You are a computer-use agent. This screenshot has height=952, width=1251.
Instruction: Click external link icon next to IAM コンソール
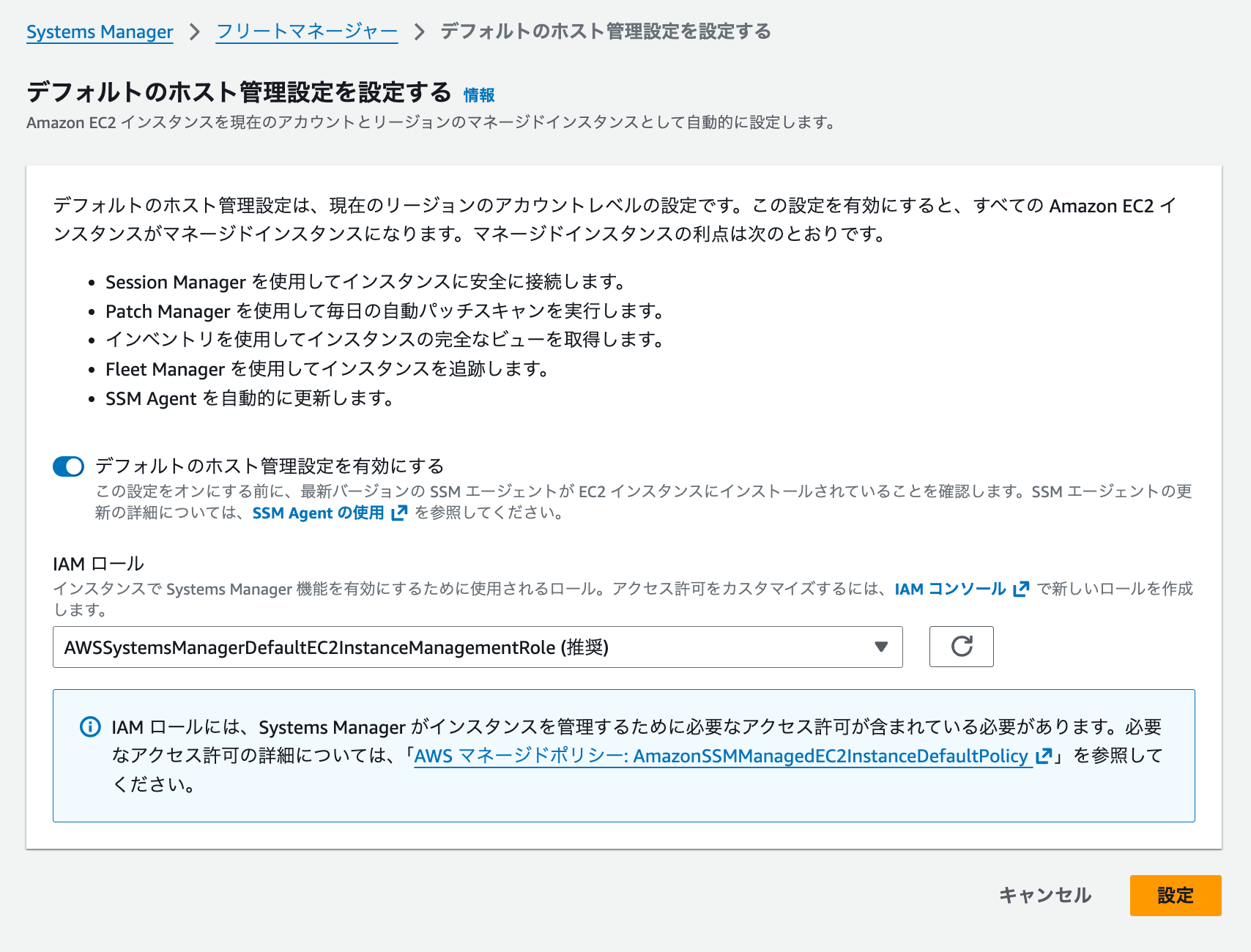1021,590
